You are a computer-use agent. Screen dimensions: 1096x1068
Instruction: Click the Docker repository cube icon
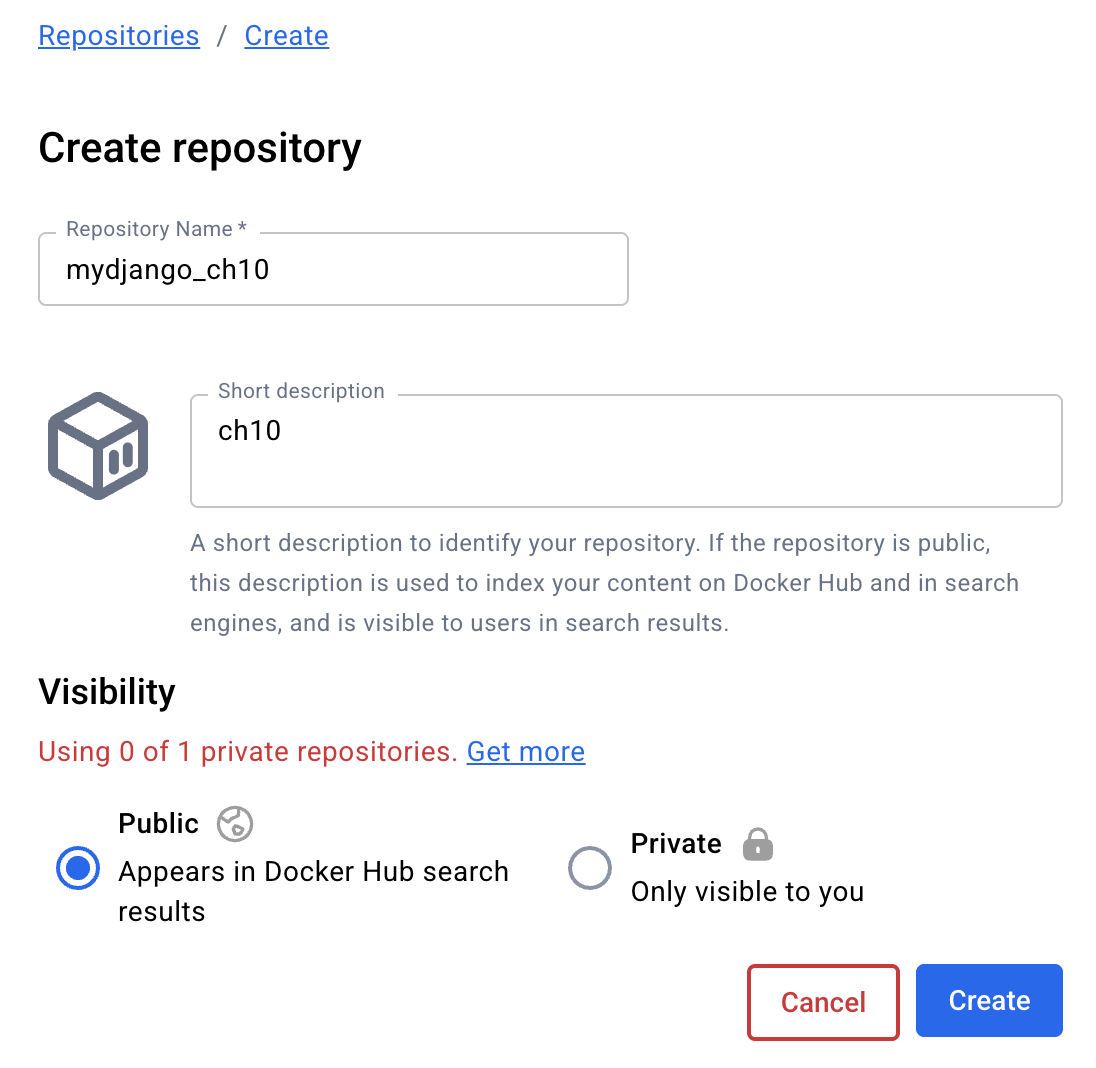pyautogui.click(x=98, y=446)
